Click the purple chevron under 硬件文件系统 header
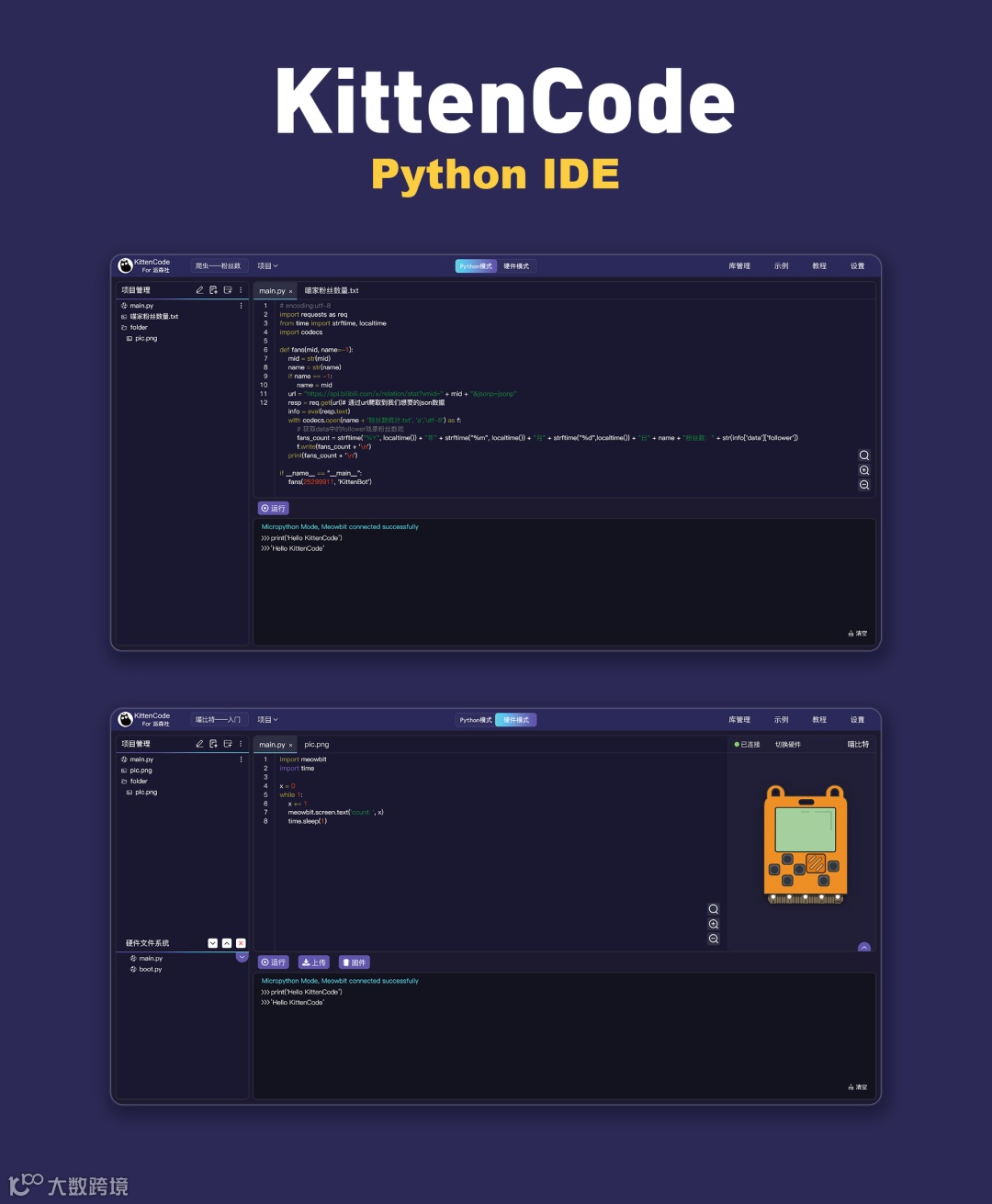Image resolution: width=992 pixels, height=1204 pixels. pyautogui.click(x=242, y=957)
